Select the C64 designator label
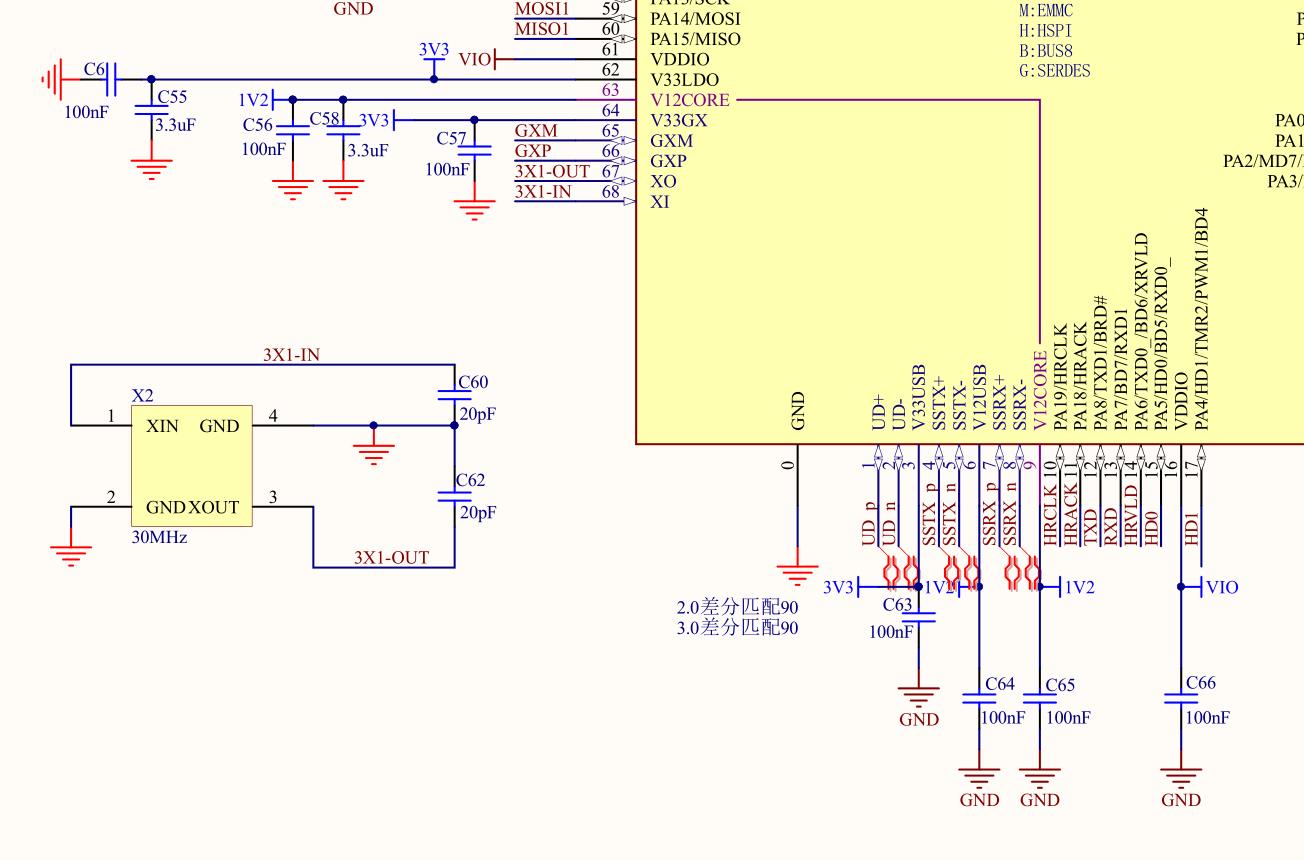 tap(1000, 684)
